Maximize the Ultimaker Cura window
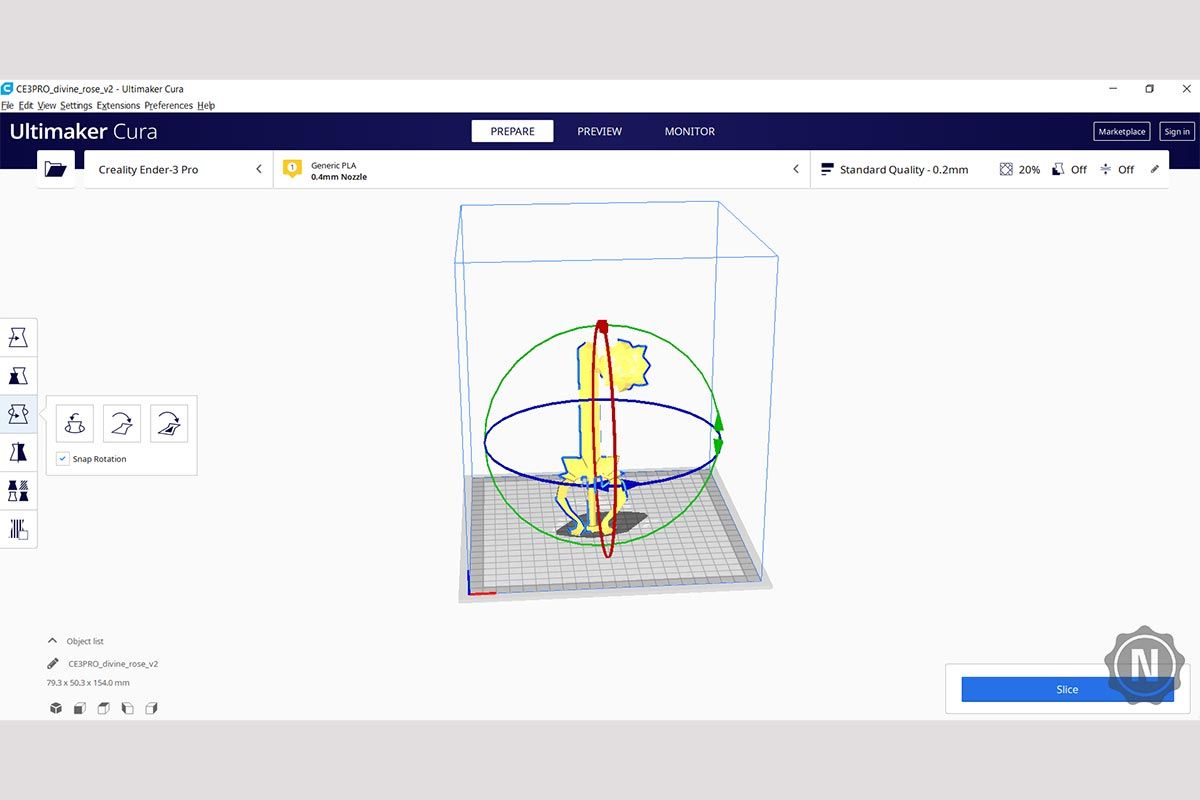Screen dimensions: 1200x800 point(1150,89)
